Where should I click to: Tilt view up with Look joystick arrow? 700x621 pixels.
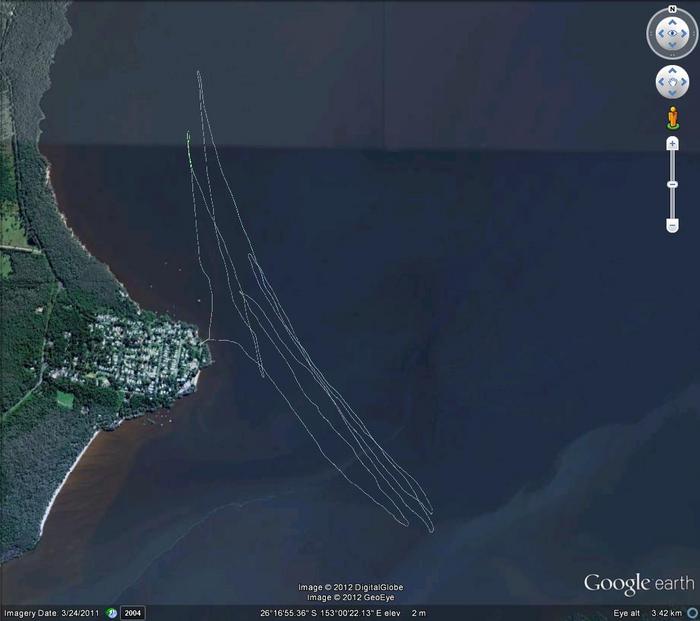pos(672,22)
